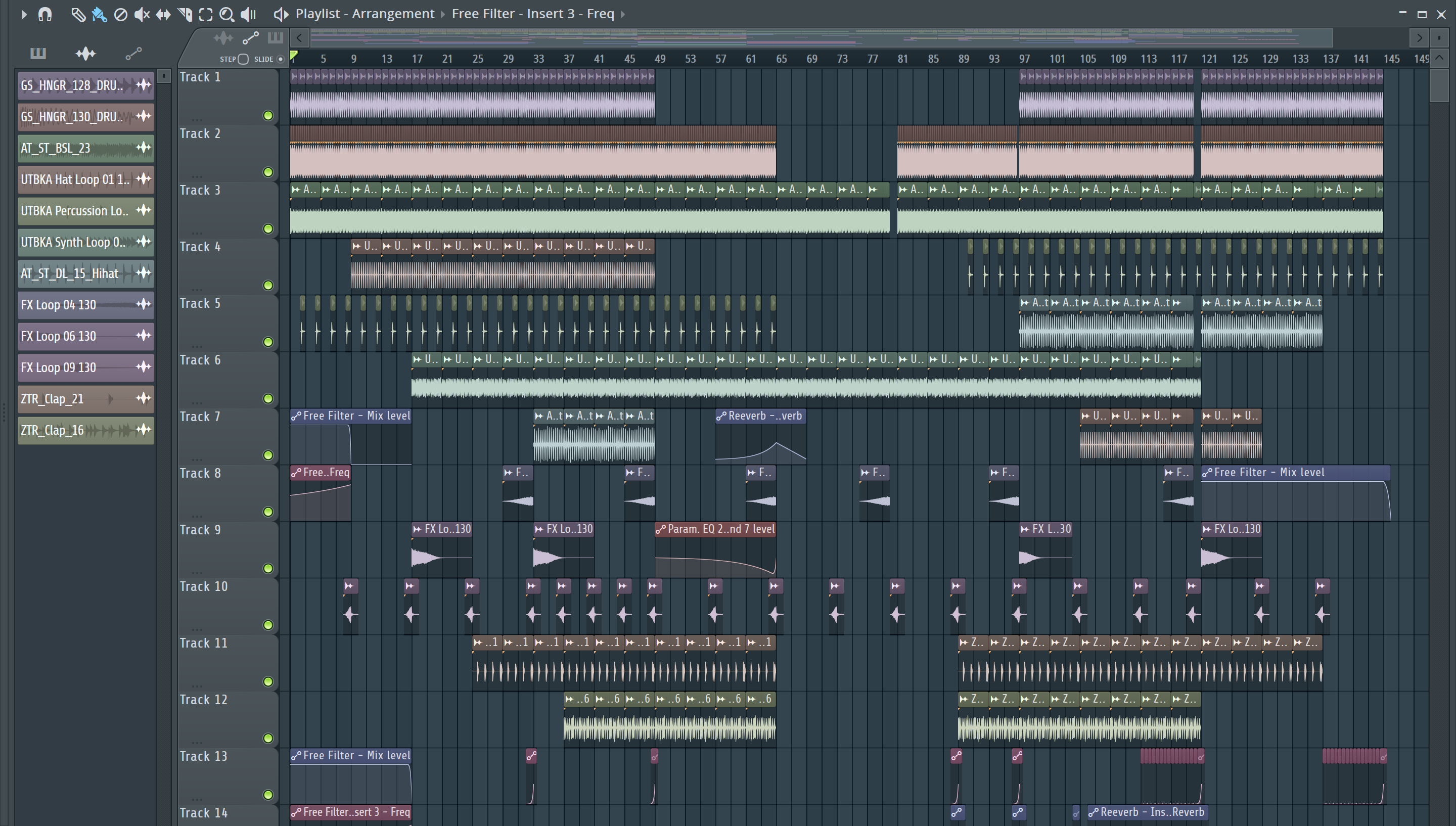Screen dimensions: 1456x826
Task: Open the Playlist options menu arrow
Action: pyautogui.click(x=24, y=14)
